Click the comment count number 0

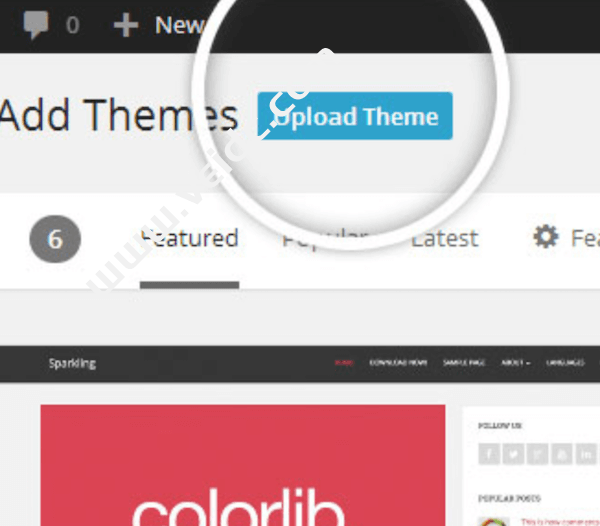pos(72,25)
